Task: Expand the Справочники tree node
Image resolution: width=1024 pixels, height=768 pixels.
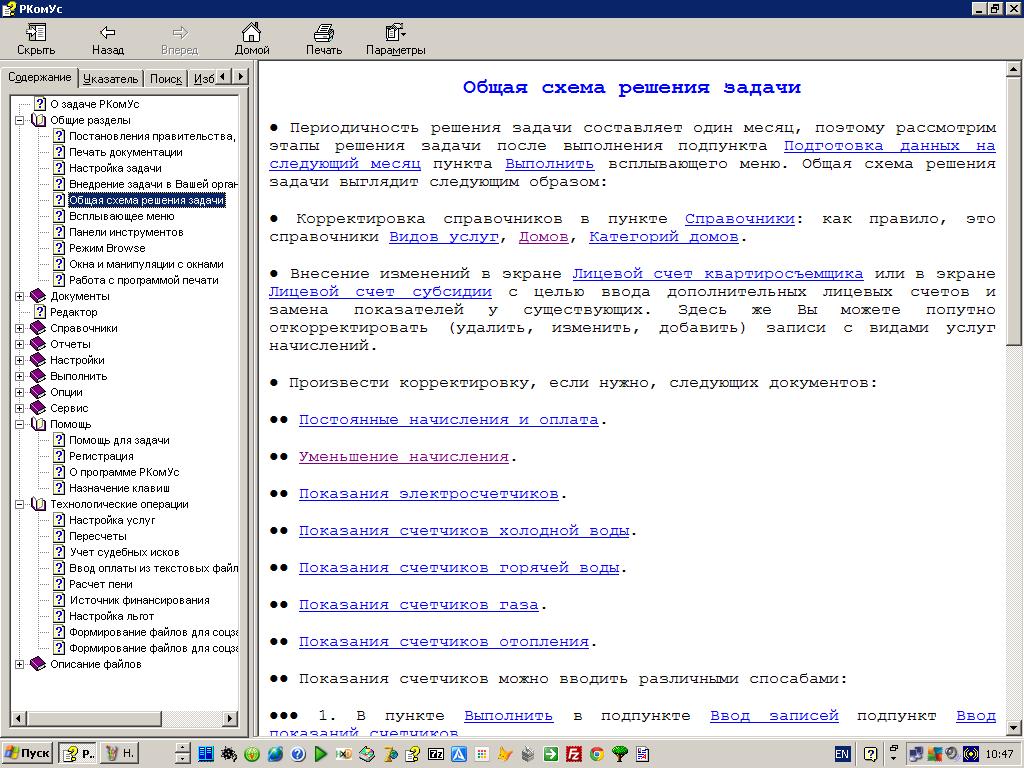Action: tap(20, 328)
